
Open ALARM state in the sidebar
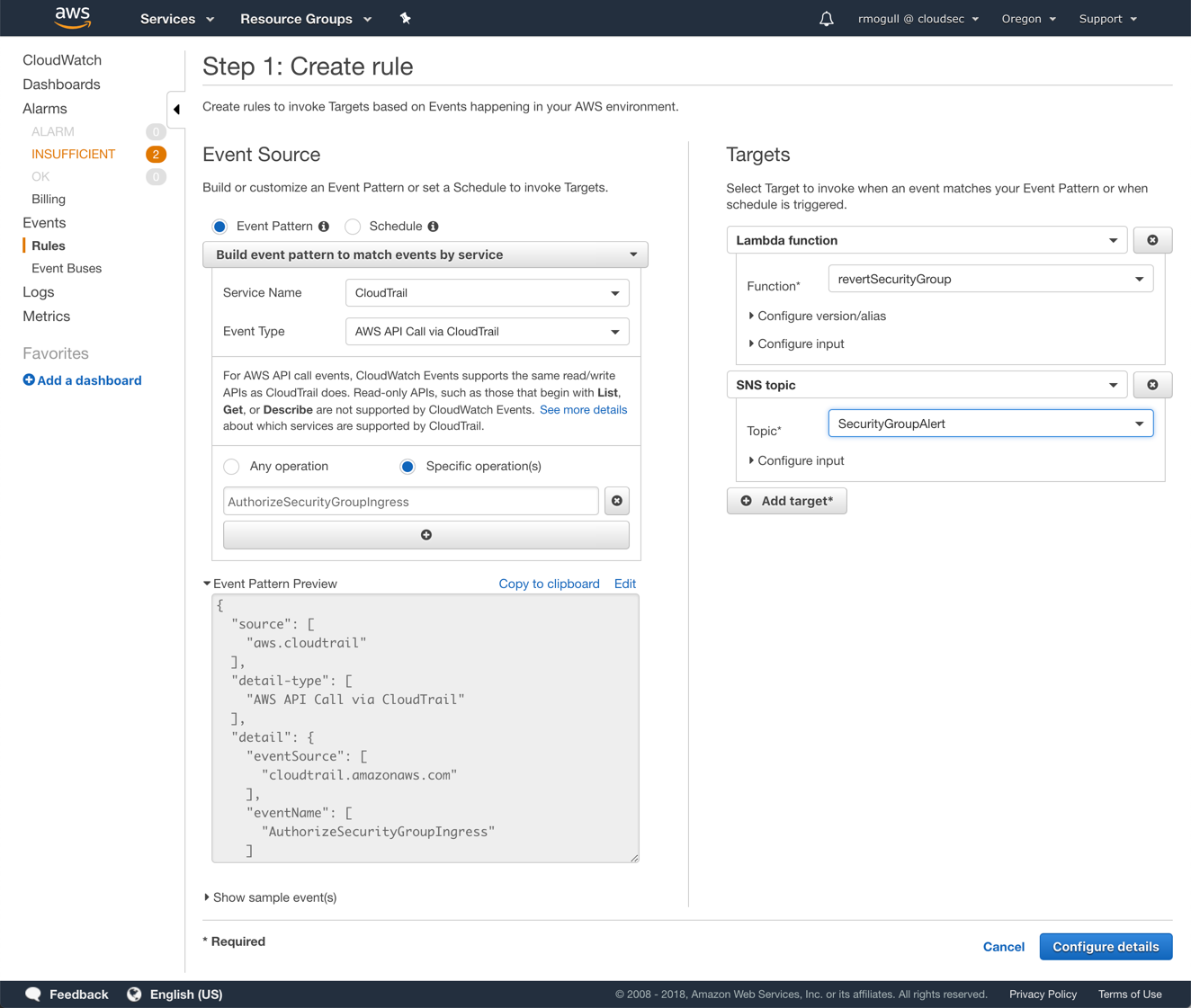[x=53, y=131]
